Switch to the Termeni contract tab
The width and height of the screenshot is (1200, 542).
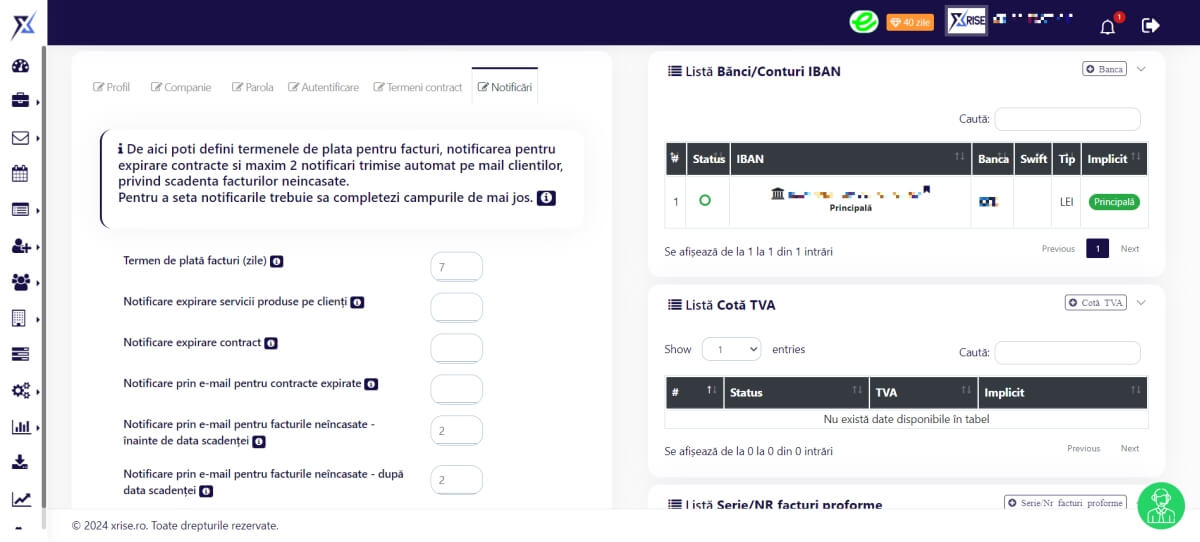click(418, 87)
